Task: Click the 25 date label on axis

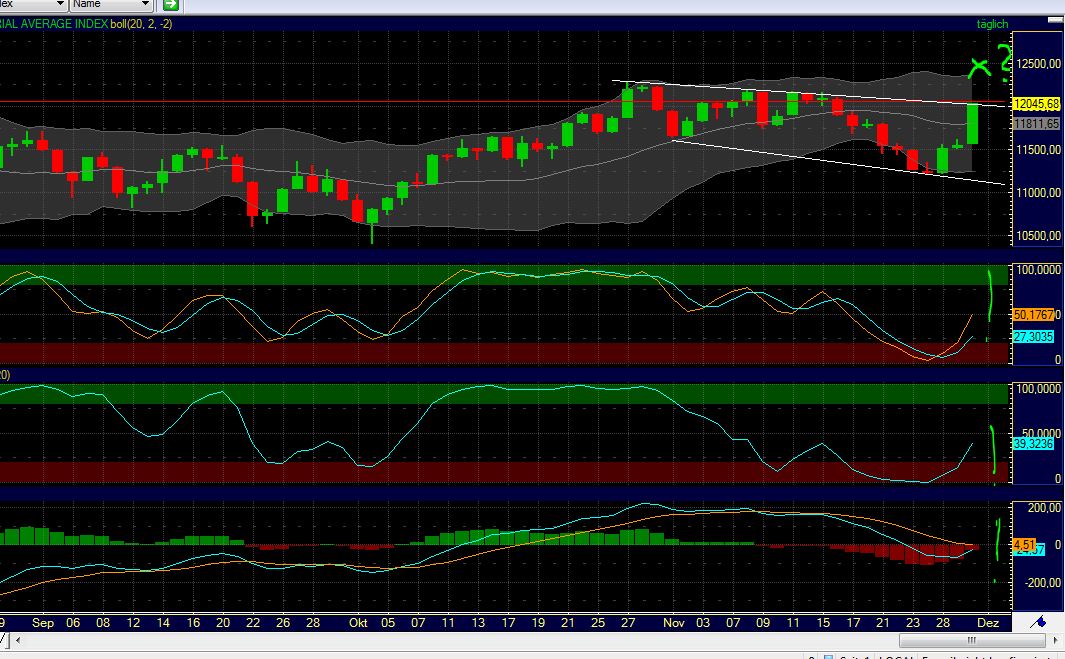Action: (598, 623)
